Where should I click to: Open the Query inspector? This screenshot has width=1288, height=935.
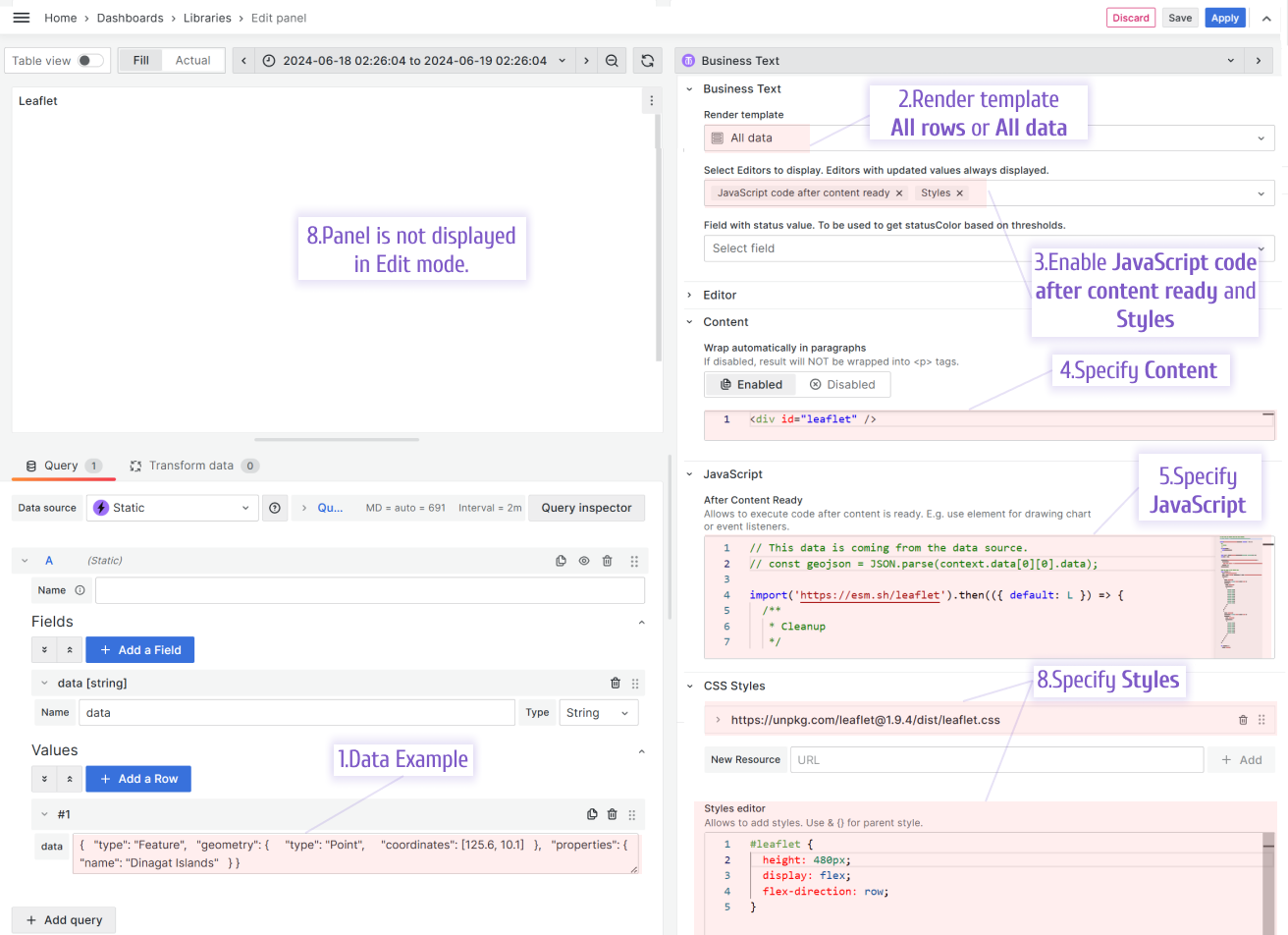(586, 507)
